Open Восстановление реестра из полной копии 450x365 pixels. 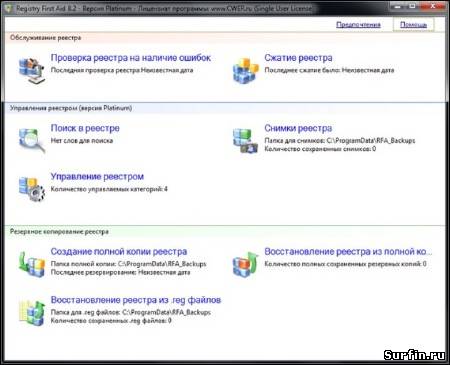[x=348, y=251]
